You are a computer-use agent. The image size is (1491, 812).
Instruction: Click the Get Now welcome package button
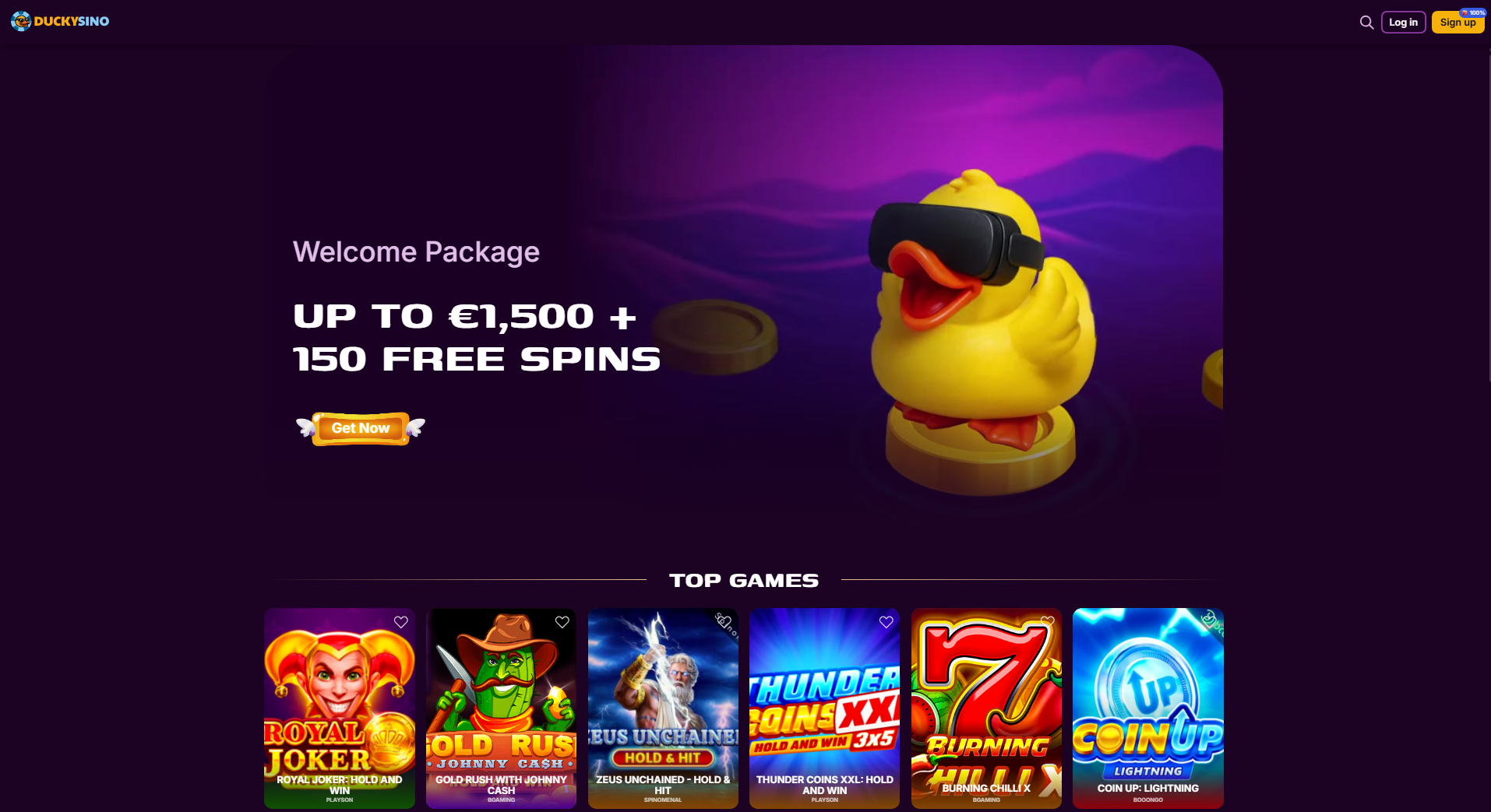[361, 428]
